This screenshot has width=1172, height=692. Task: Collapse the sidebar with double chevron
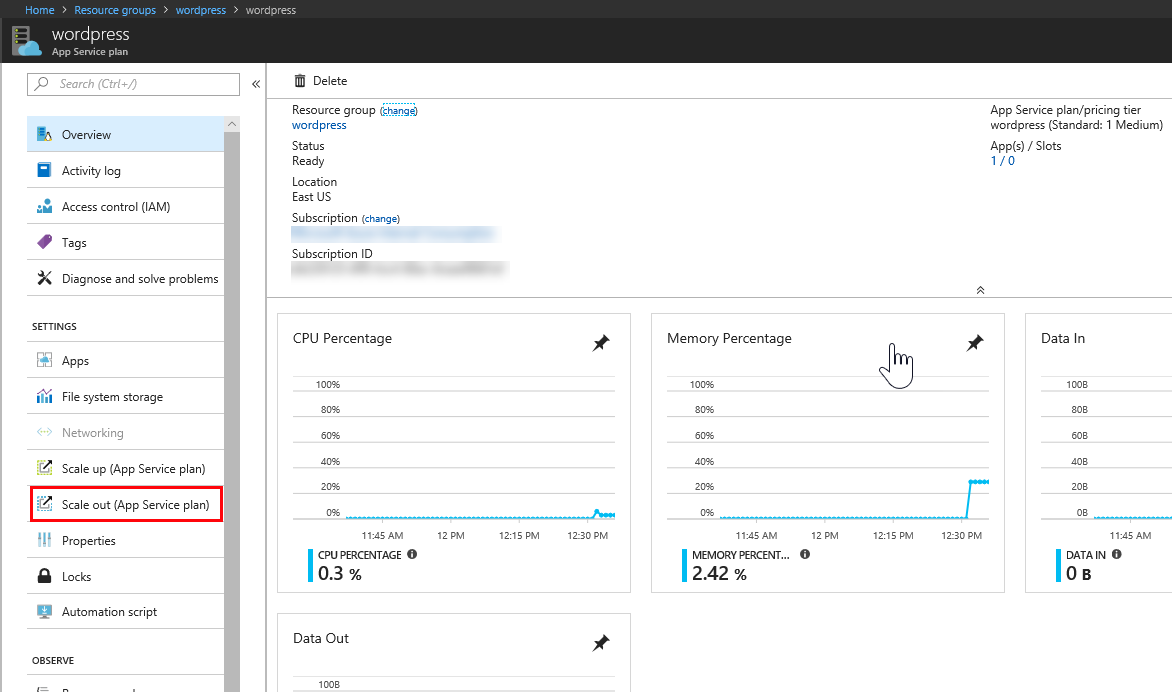(256, 84)
